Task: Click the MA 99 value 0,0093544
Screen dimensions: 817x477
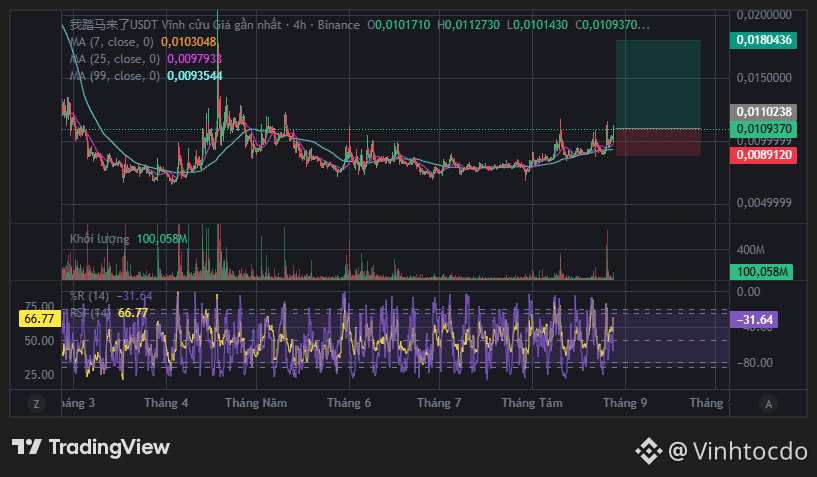Action: pyautogui.click(x=195, y=76)
